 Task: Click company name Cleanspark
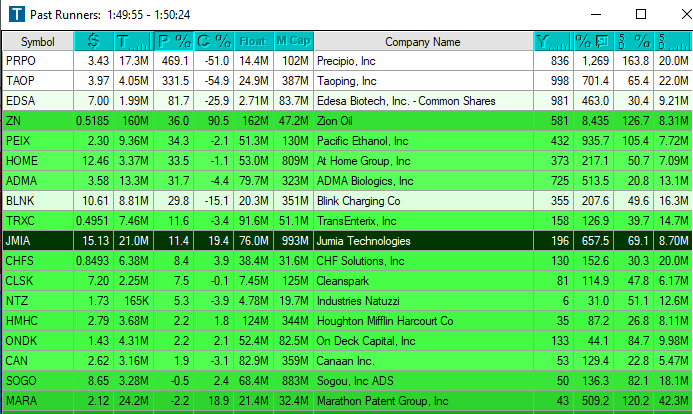click(343, 281)
